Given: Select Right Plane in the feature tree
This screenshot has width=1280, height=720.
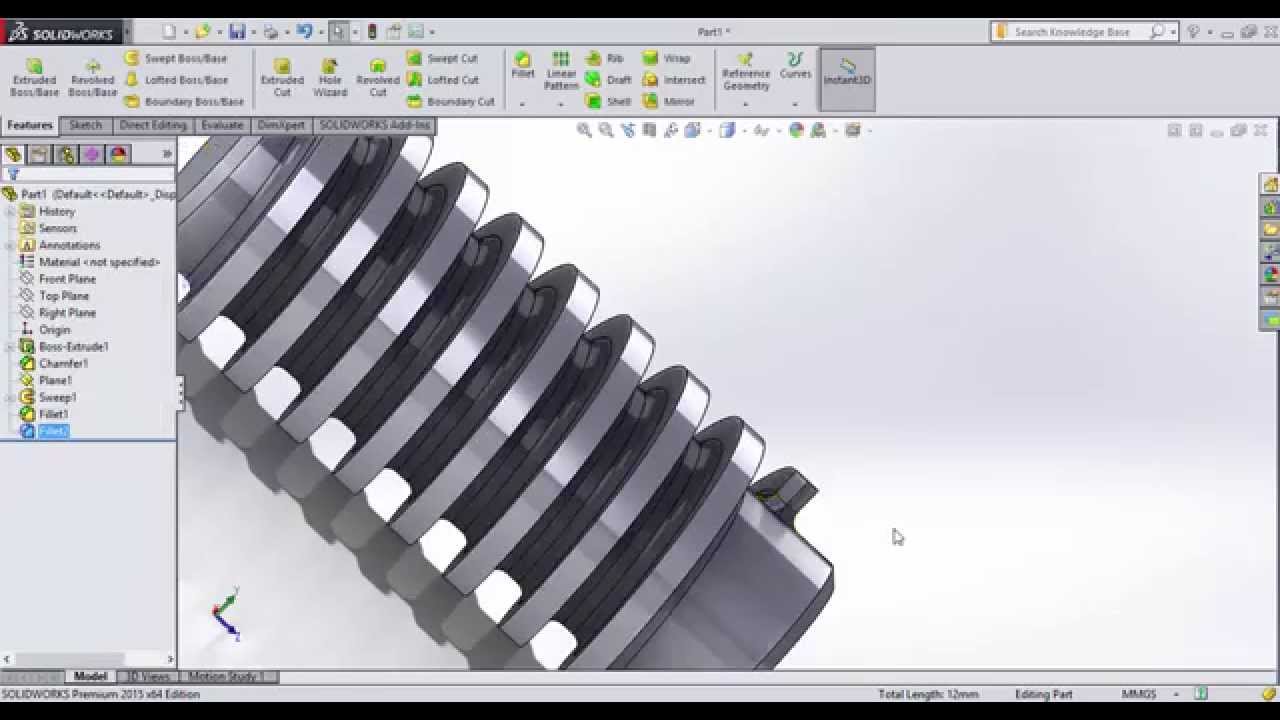Looking at the screenshot, I should [67, 313].
